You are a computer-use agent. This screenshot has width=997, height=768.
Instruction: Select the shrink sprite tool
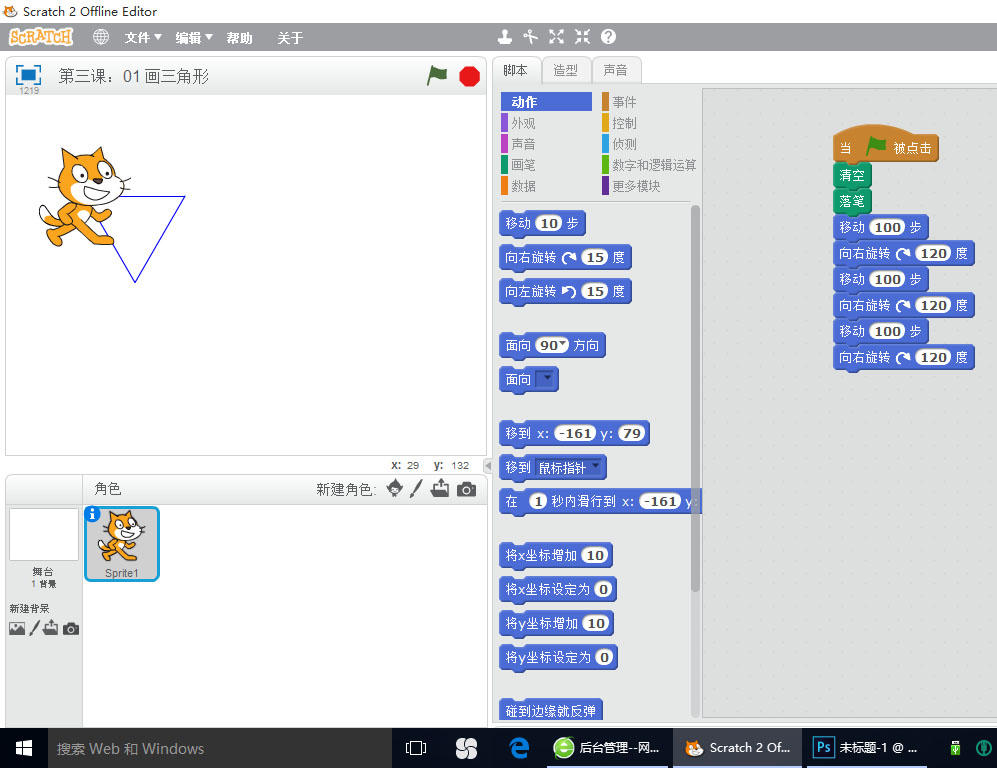tap(582, 37)
